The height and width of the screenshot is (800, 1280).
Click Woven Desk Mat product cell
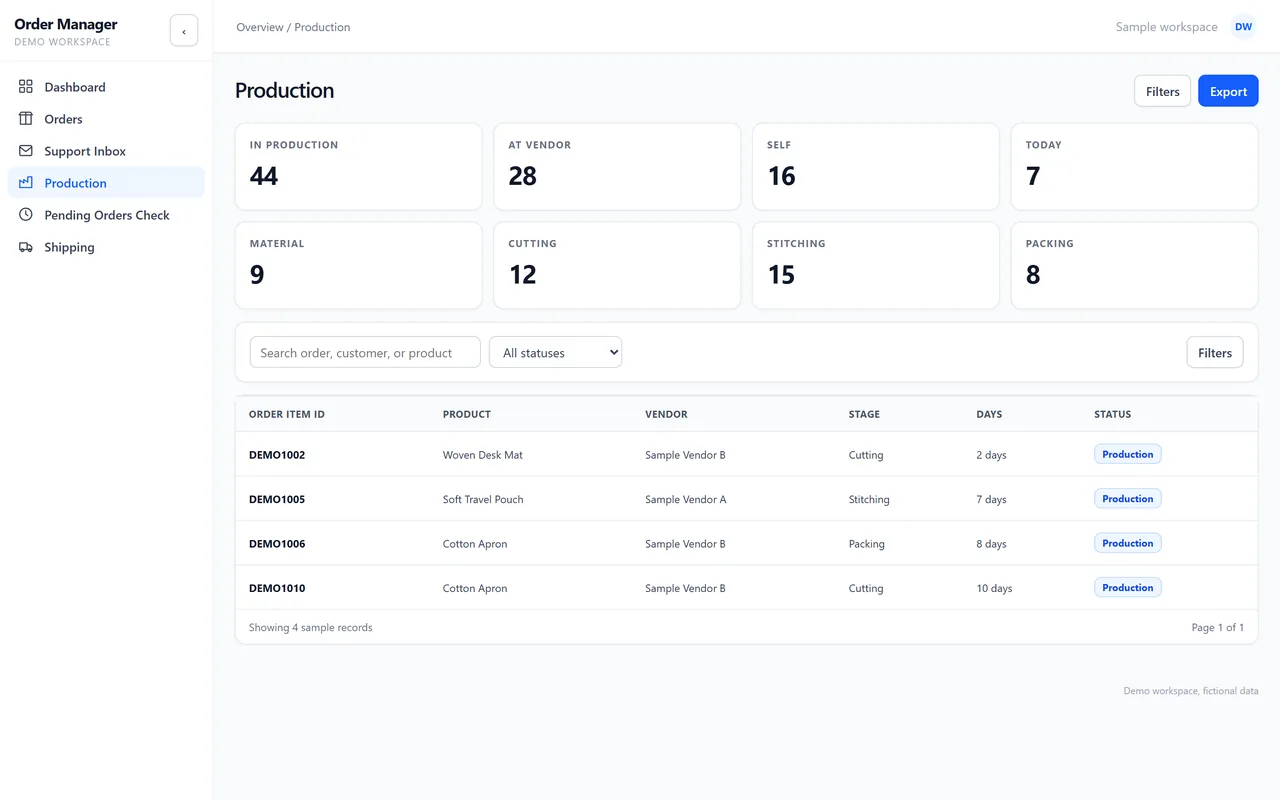tap(483, 455)
